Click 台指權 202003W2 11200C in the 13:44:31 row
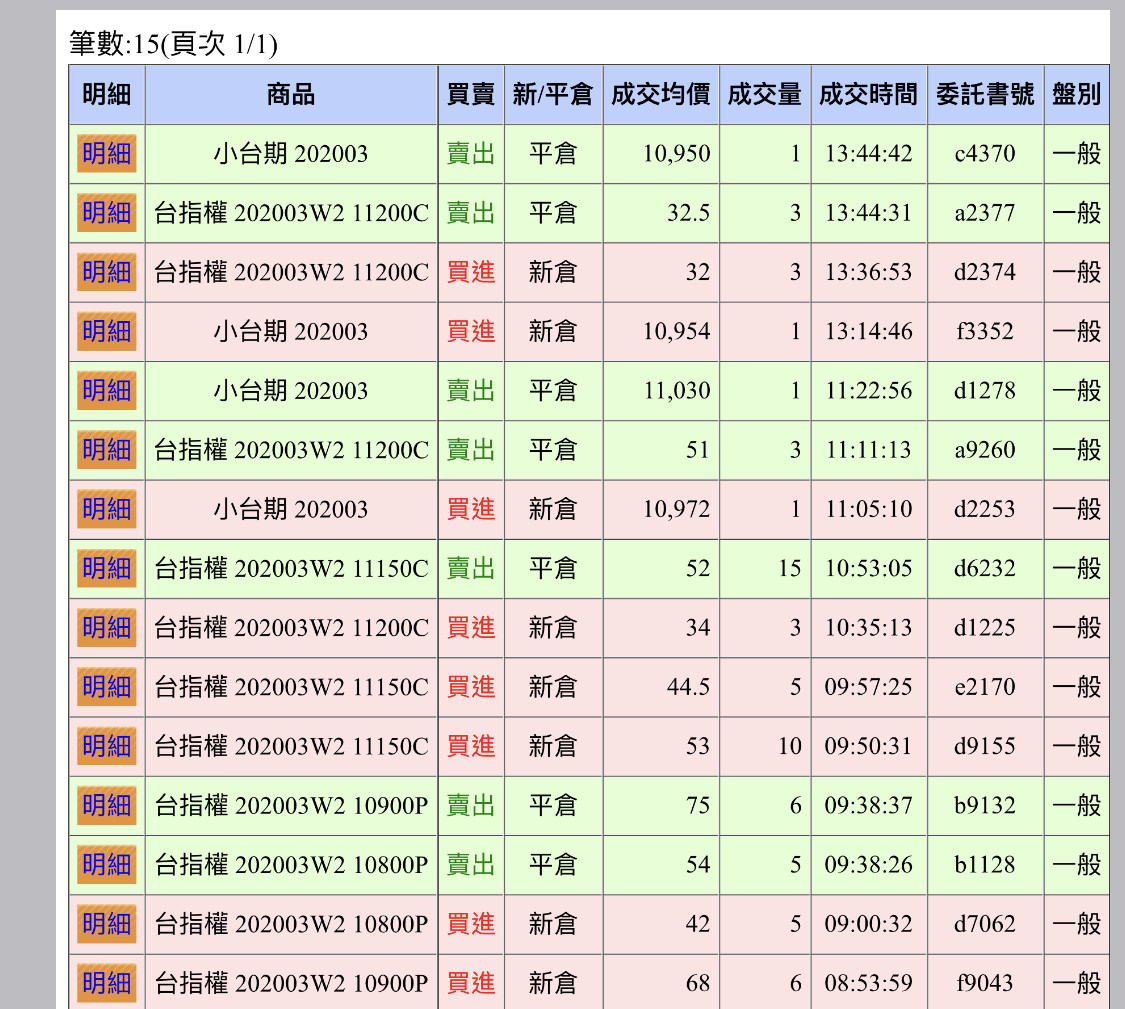Viewport: 1125px width, 1009px height. [x=291, y=213]
